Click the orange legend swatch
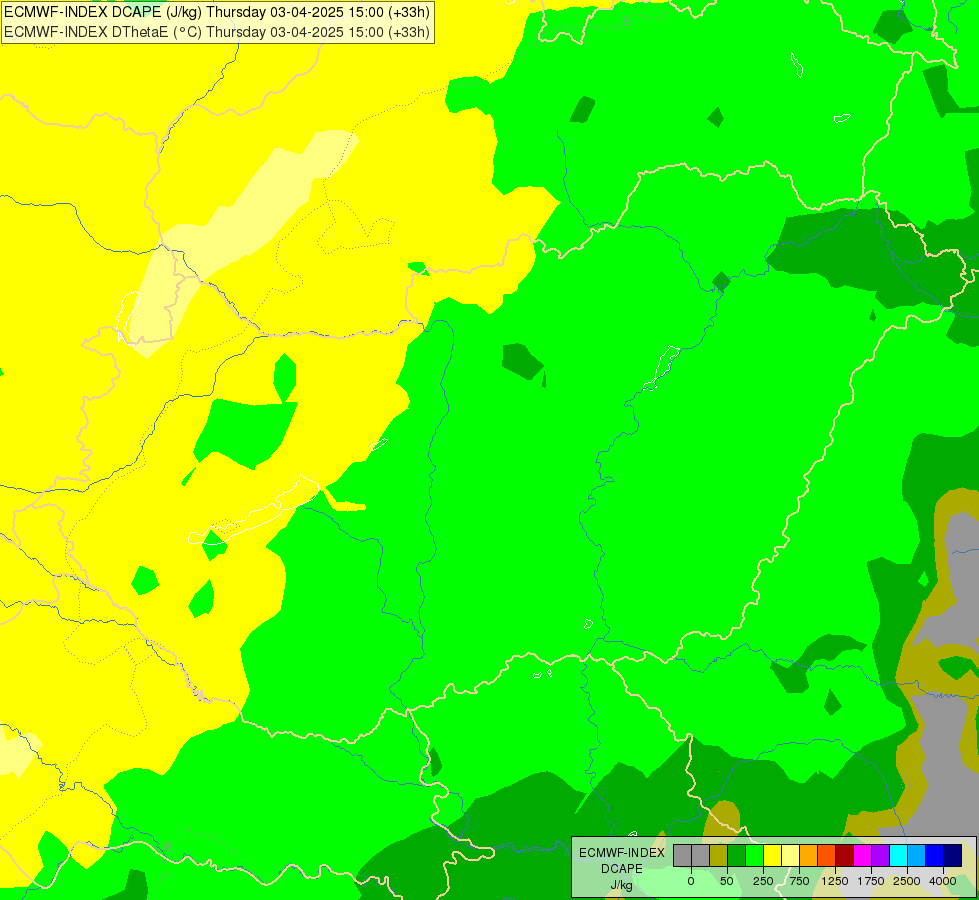Screen dimensions: 979x900 (x=809, y=855)
